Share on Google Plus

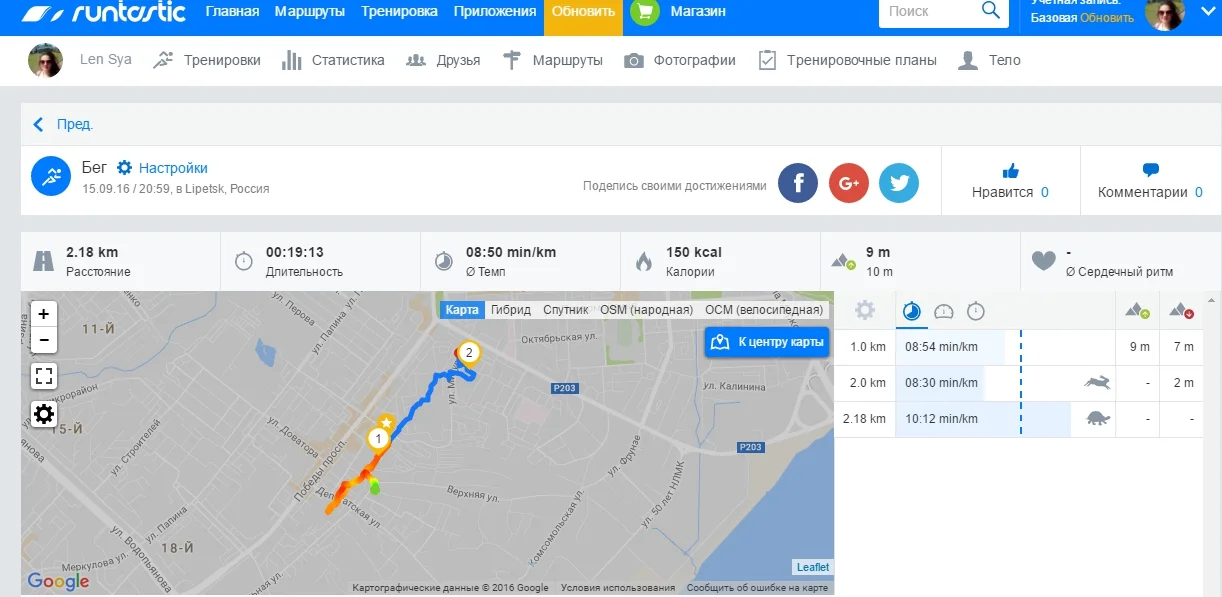tap(849, 183)
